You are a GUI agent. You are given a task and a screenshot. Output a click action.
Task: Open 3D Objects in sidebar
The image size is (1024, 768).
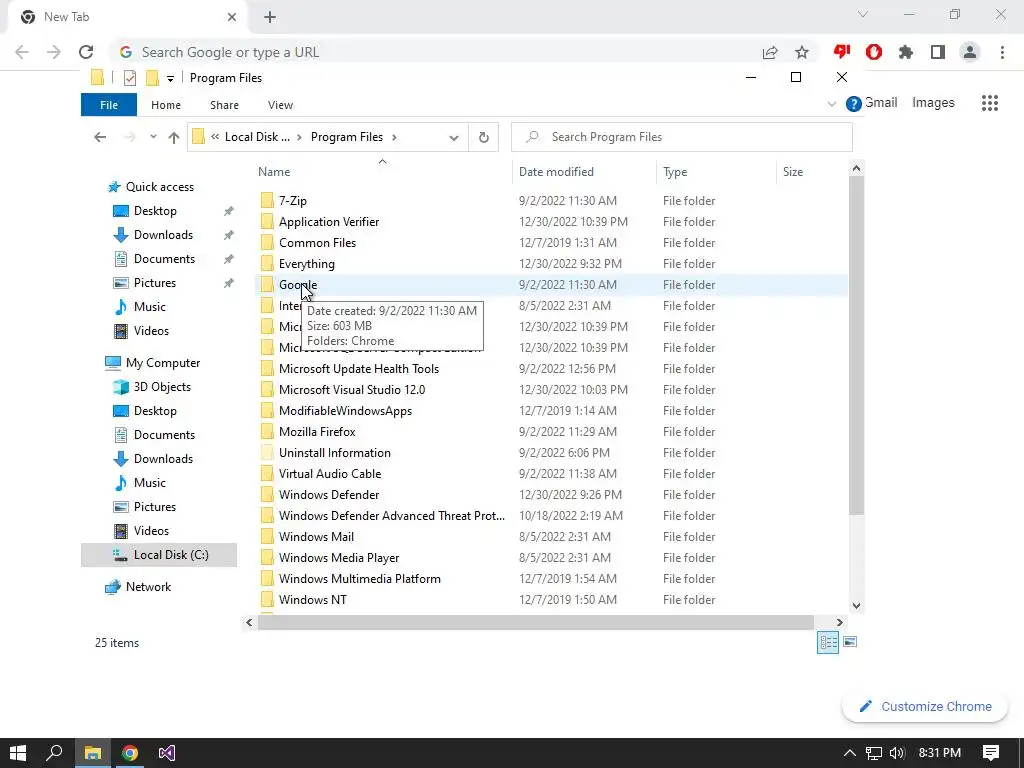[162, 387]
